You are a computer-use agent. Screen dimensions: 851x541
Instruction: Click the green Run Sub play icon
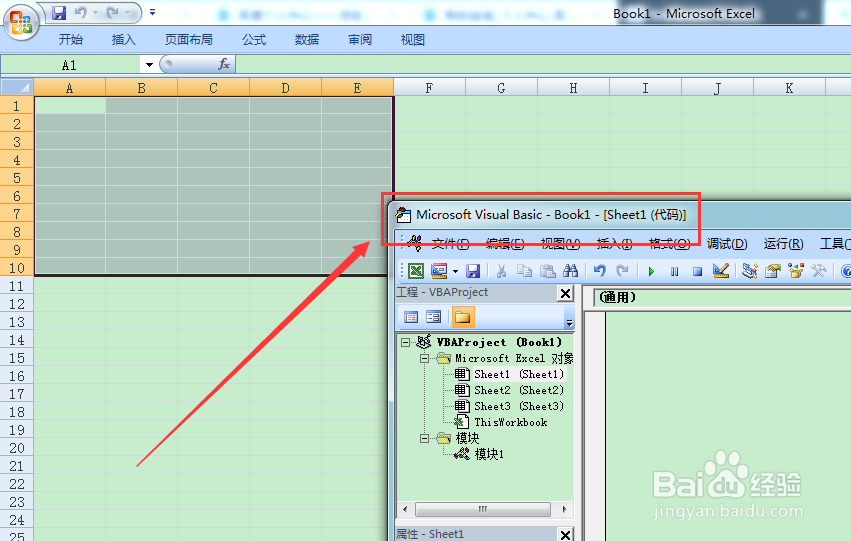tap(651, 271)
